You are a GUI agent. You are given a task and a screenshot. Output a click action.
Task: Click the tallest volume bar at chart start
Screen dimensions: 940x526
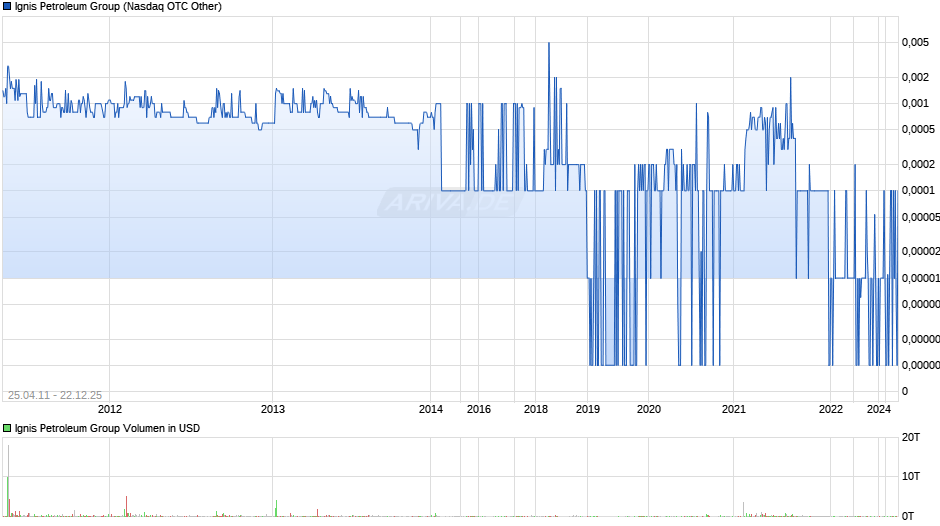tap(8, 480)
